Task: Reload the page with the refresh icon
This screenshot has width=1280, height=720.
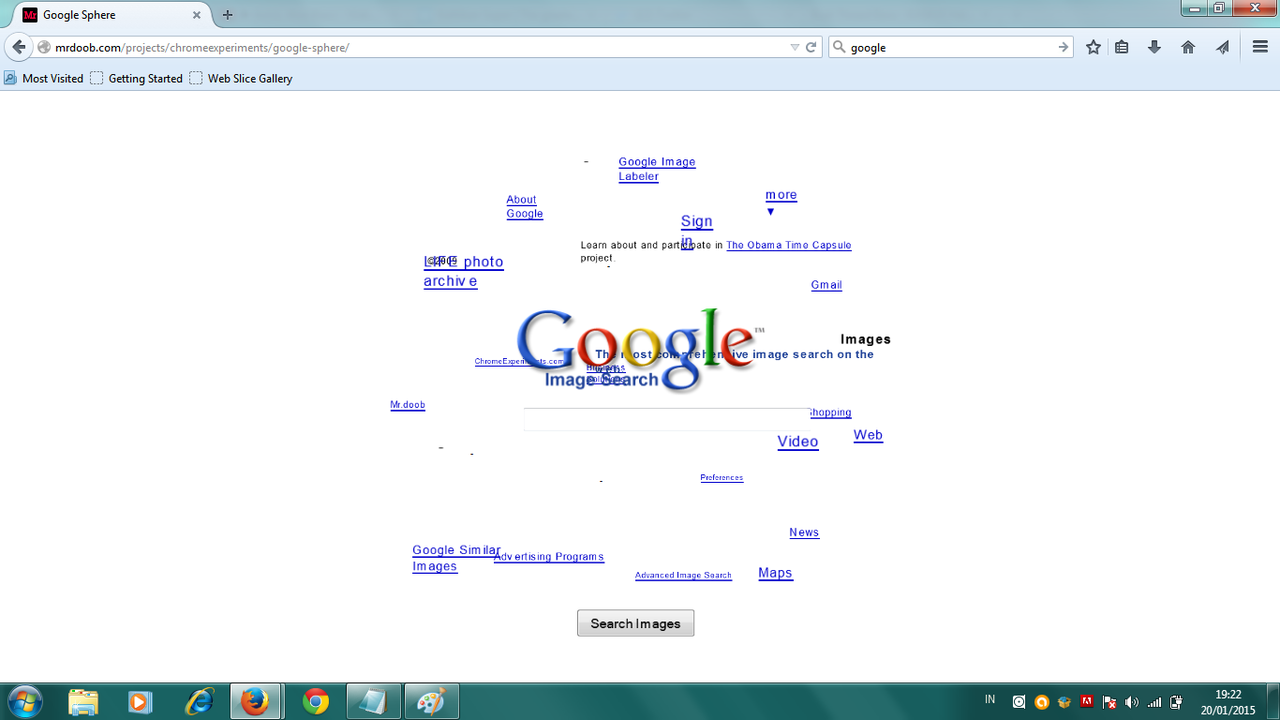Action: click(x=812, y=47)
